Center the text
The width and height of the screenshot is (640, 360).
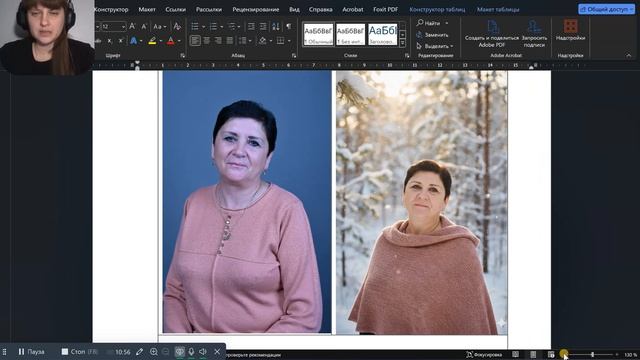(207, 41)
